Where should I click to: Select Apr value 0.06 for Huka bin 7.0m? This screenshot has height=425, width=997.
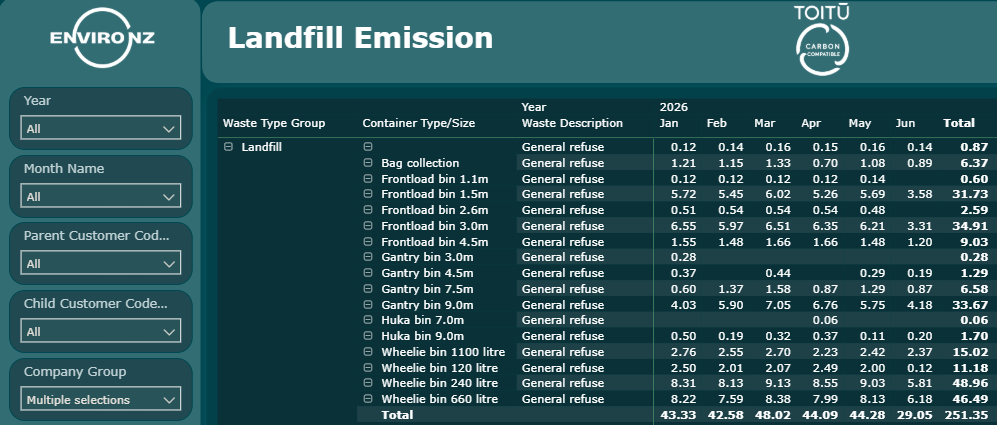tap(825, 320)
